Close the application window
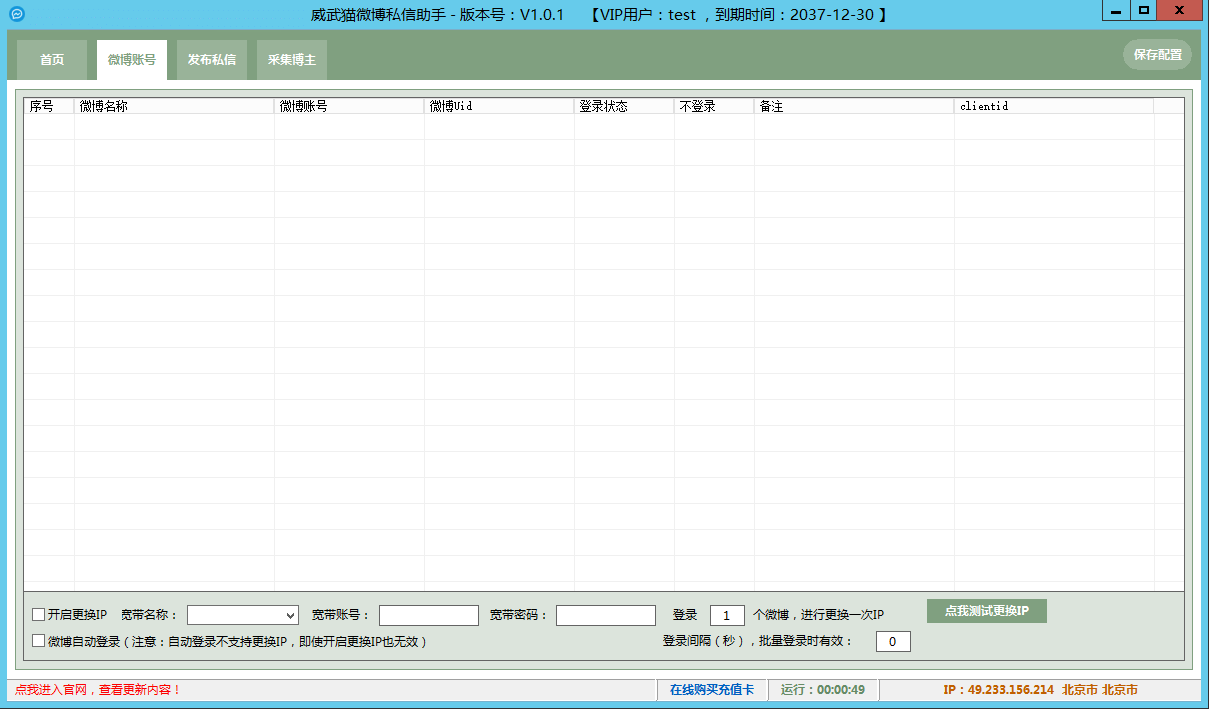This screenshot has height=709, width=1209. click(1182, 11)
